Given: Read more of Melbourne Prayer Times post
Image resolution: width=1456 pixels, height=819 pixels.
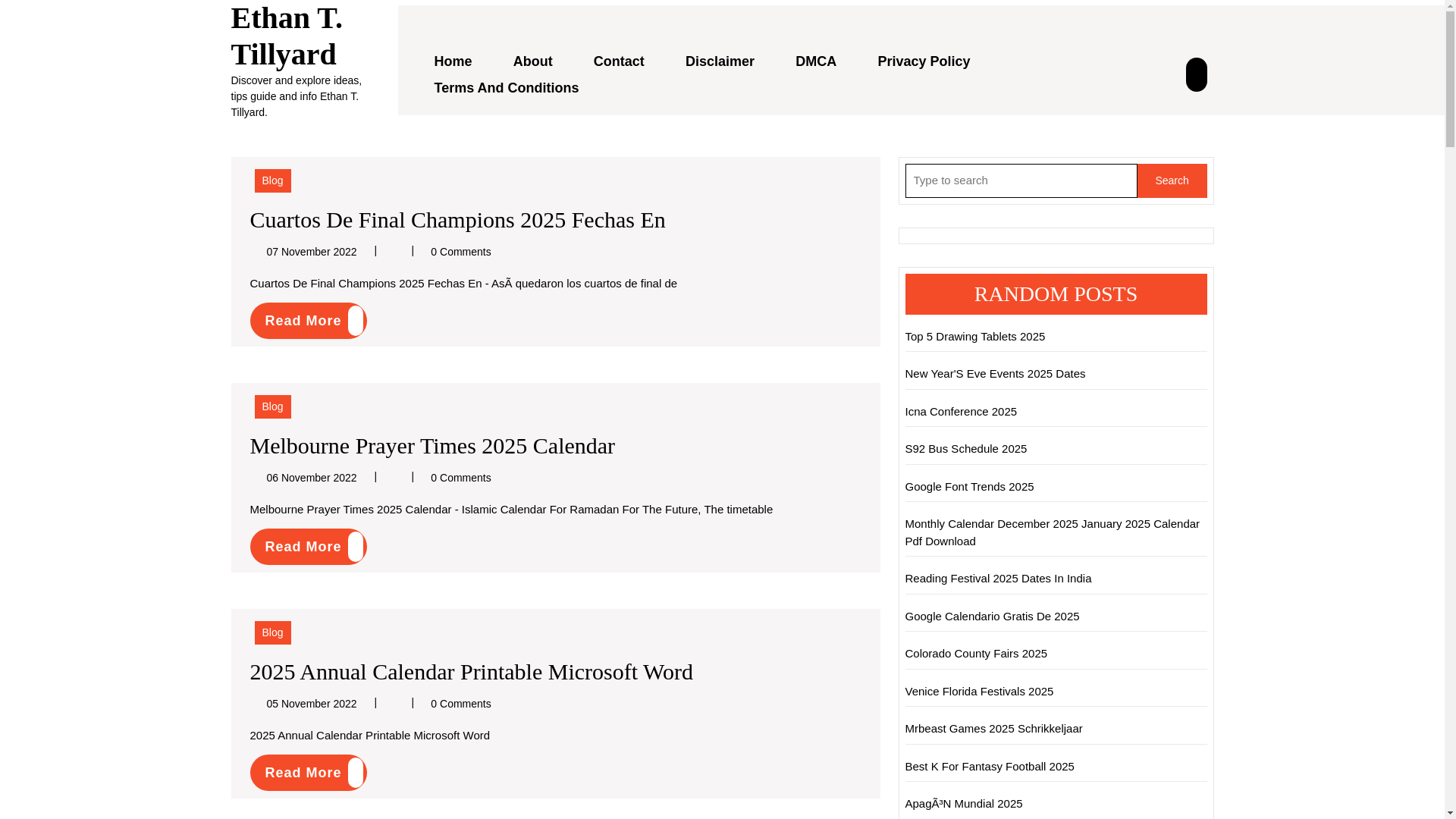Looking at the screenshot, I should (308, 547).
